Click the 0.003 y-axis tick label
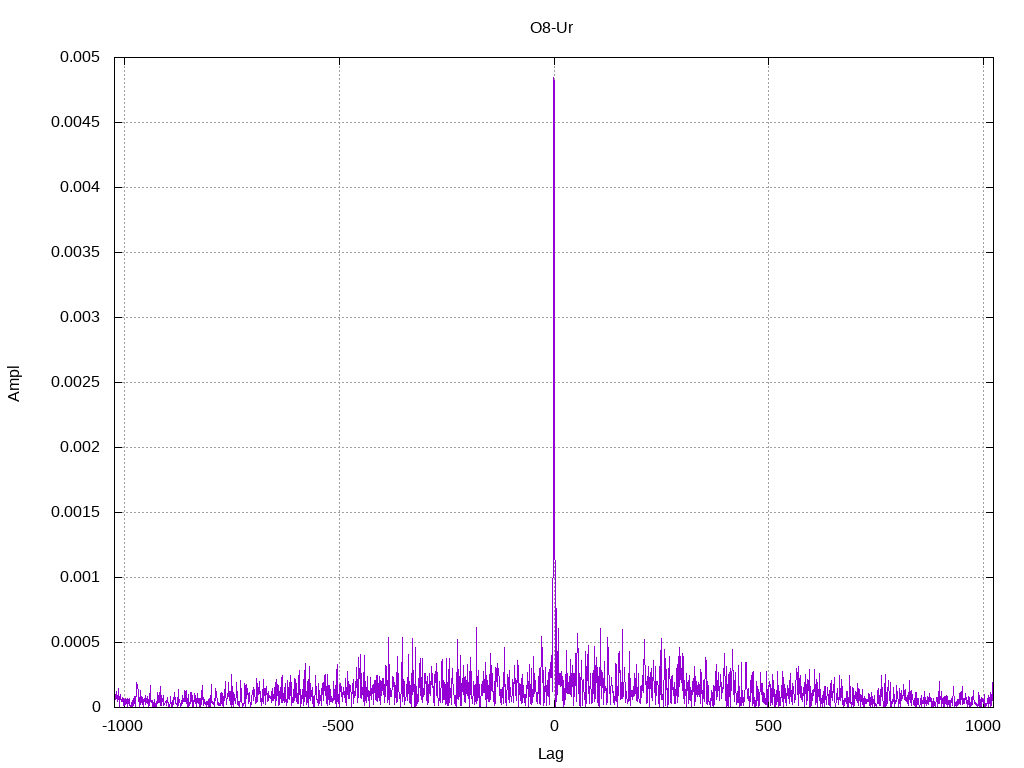The width and height of the screenshot is (1024, 768). [80, 317]
